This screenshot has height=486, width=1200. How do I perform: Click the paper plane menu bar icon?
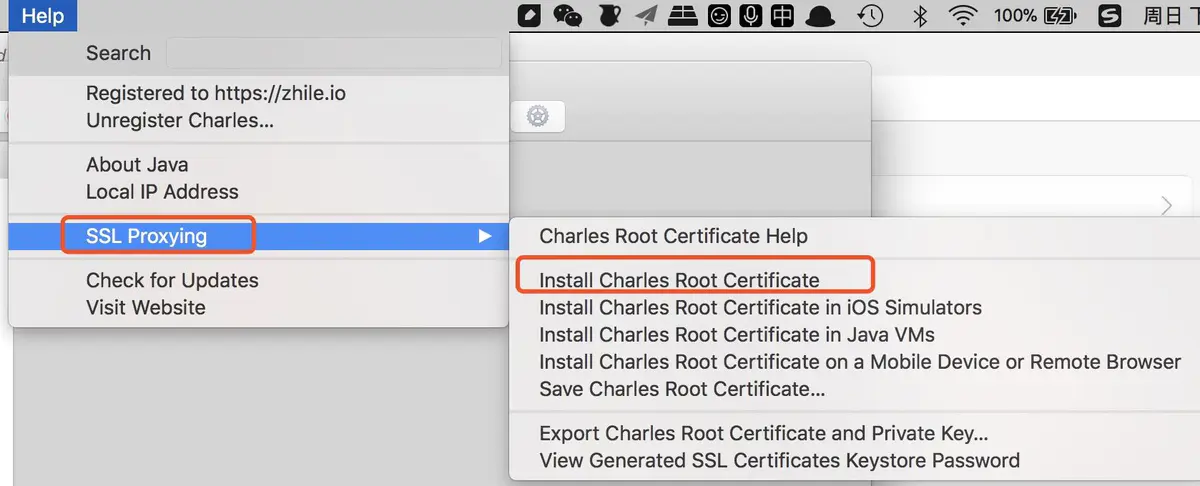pyautogui.click(x=647, y=15)
